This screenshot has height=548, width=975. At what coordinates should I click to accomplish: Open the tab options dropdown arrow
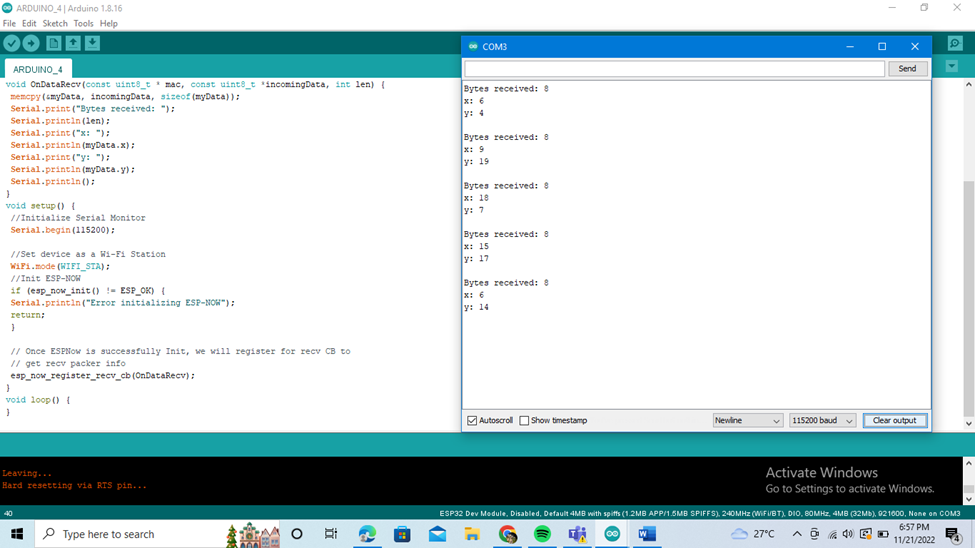[x=951, y=66]
